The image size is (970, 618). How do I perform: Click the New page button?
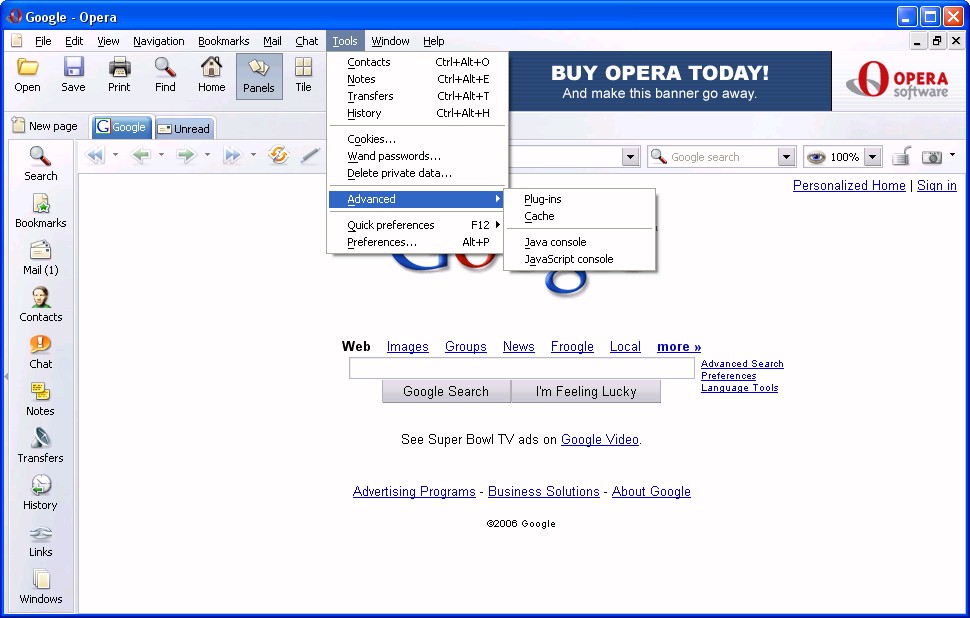coord(45,126)
